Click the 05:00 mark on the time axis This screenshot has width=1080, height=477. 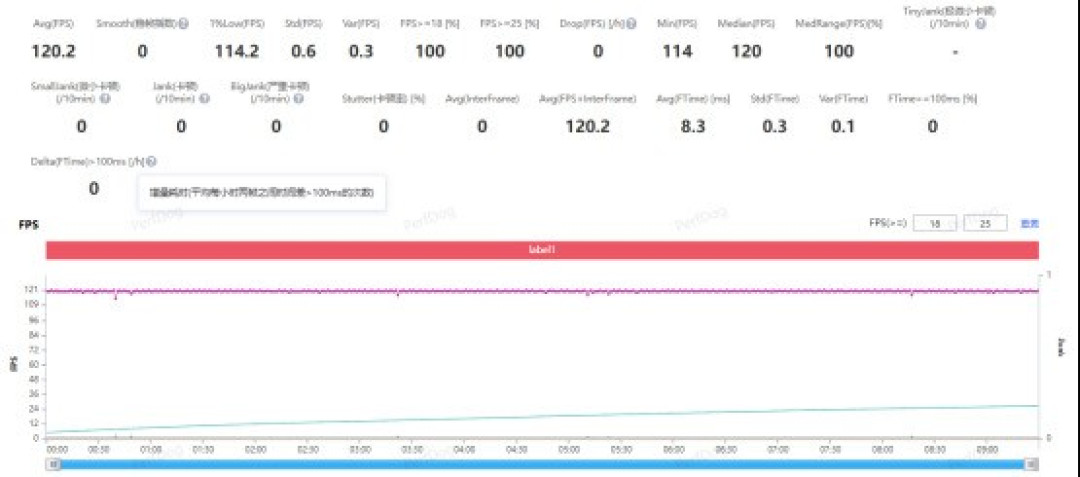click(568, 449)
